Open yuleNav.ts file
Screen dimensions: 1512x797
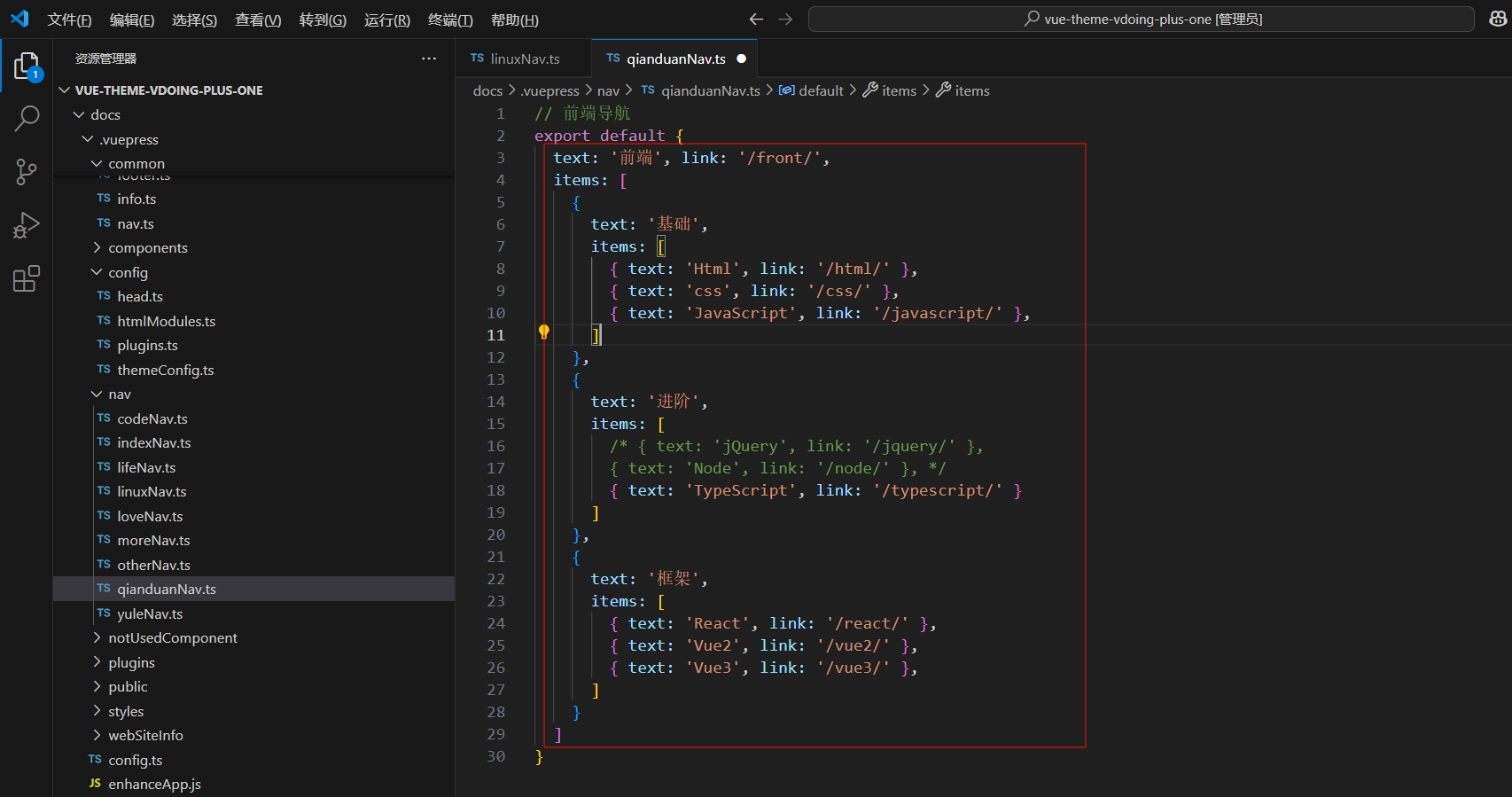(x=253, y=613)
